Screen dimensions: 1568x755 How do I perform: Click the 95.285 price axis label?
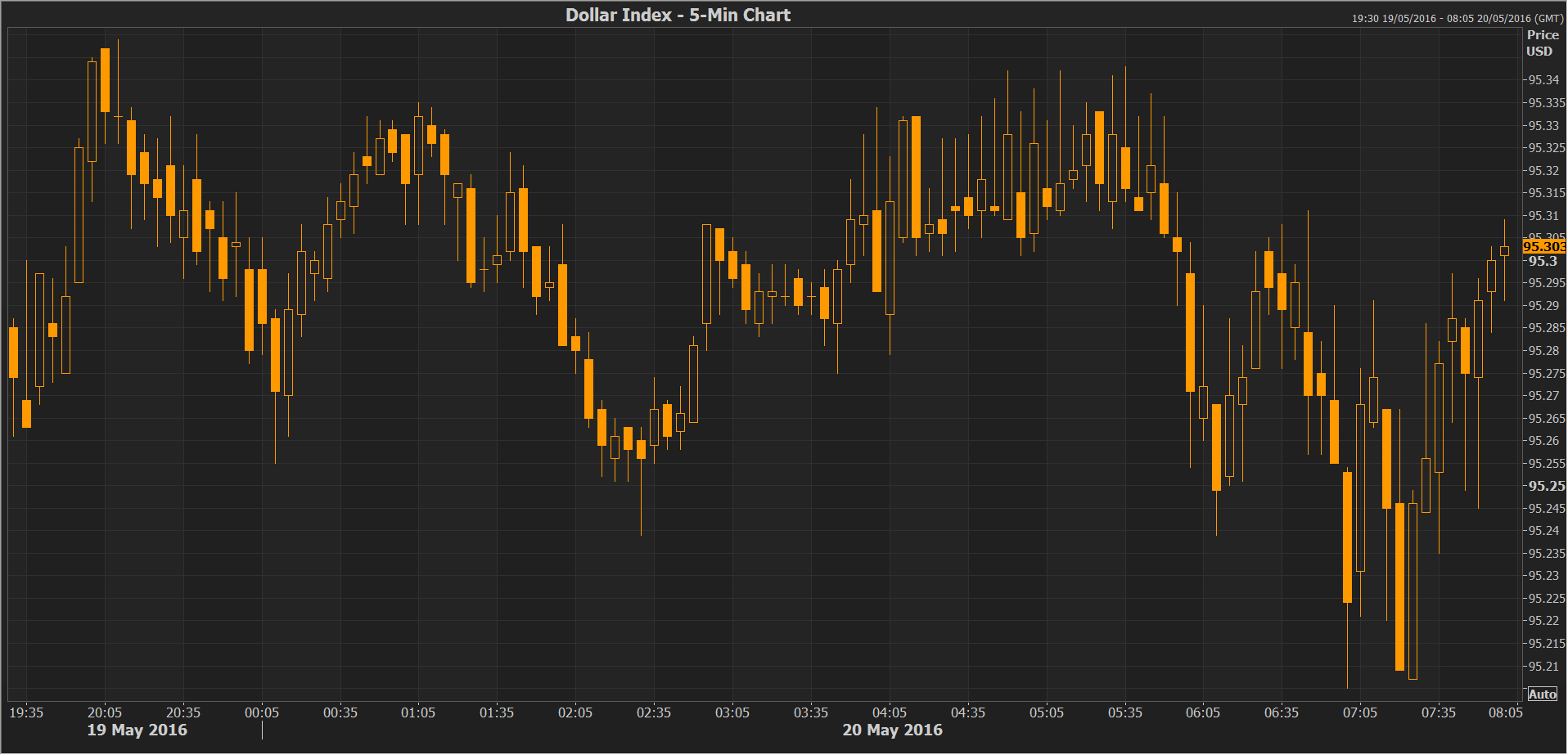[1547, 328]
